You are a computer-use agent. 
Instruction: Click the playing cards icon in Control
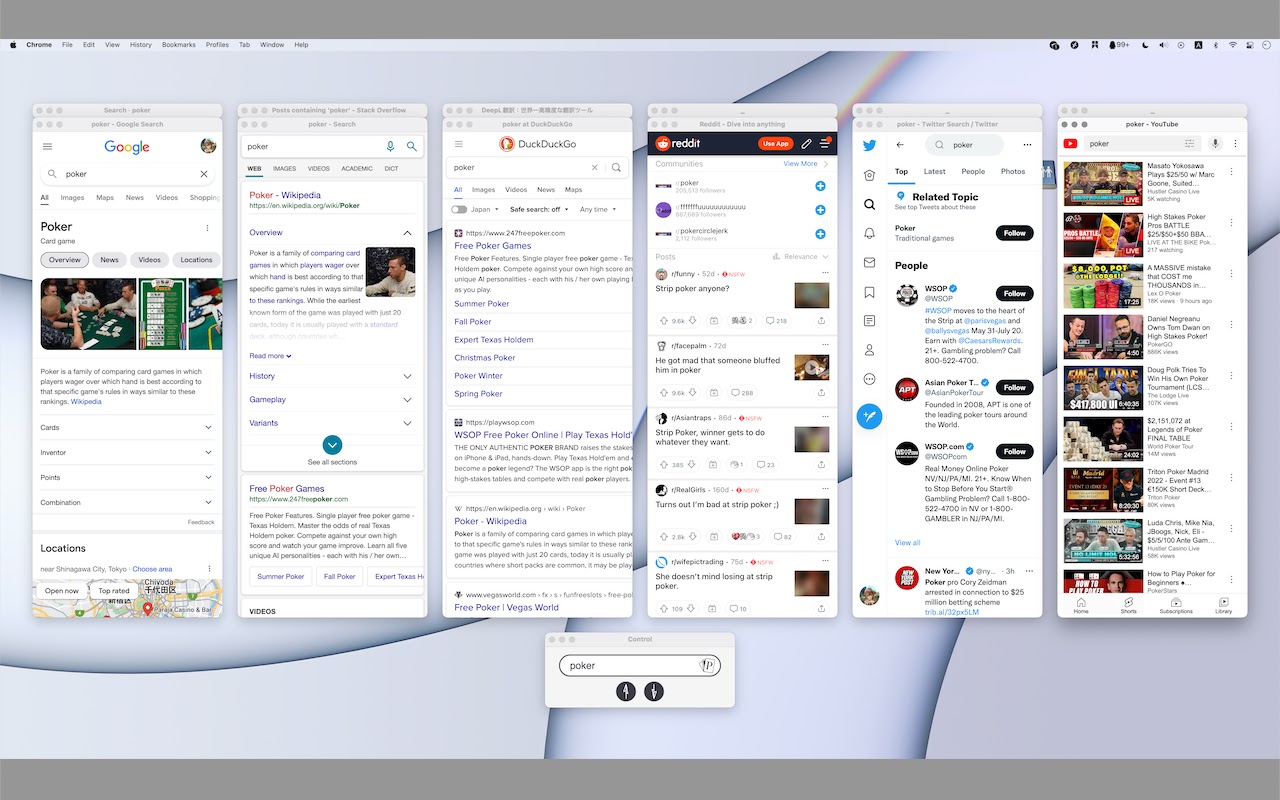point(706,666)
